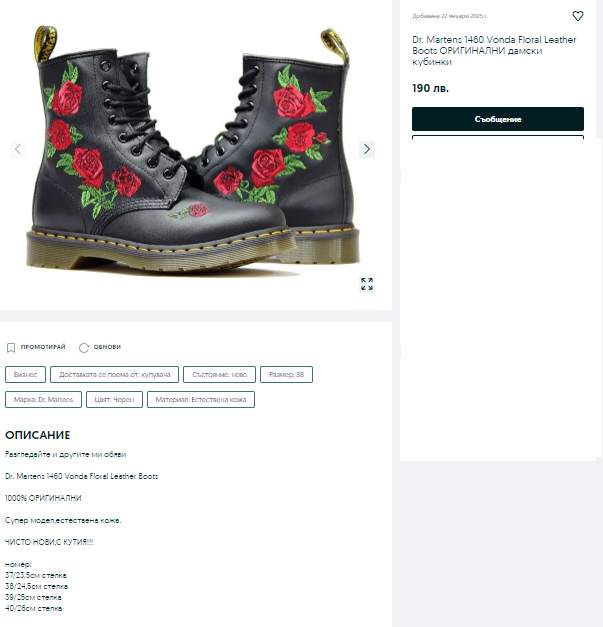Viewport: 603px width, 627px height.
Task: Select the Материал: Естествена кожа tag
Action: tap(201, 399)
